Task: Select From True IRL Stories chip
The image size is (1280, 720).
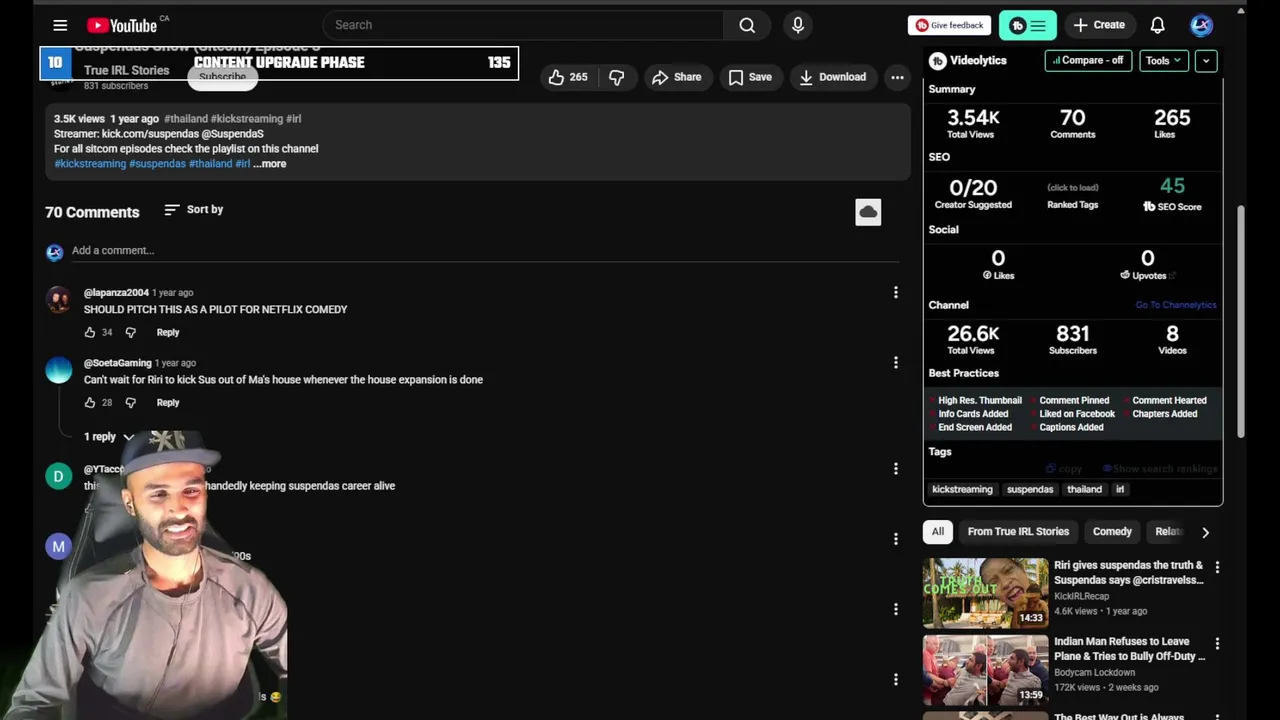Action: point(1018,532)
